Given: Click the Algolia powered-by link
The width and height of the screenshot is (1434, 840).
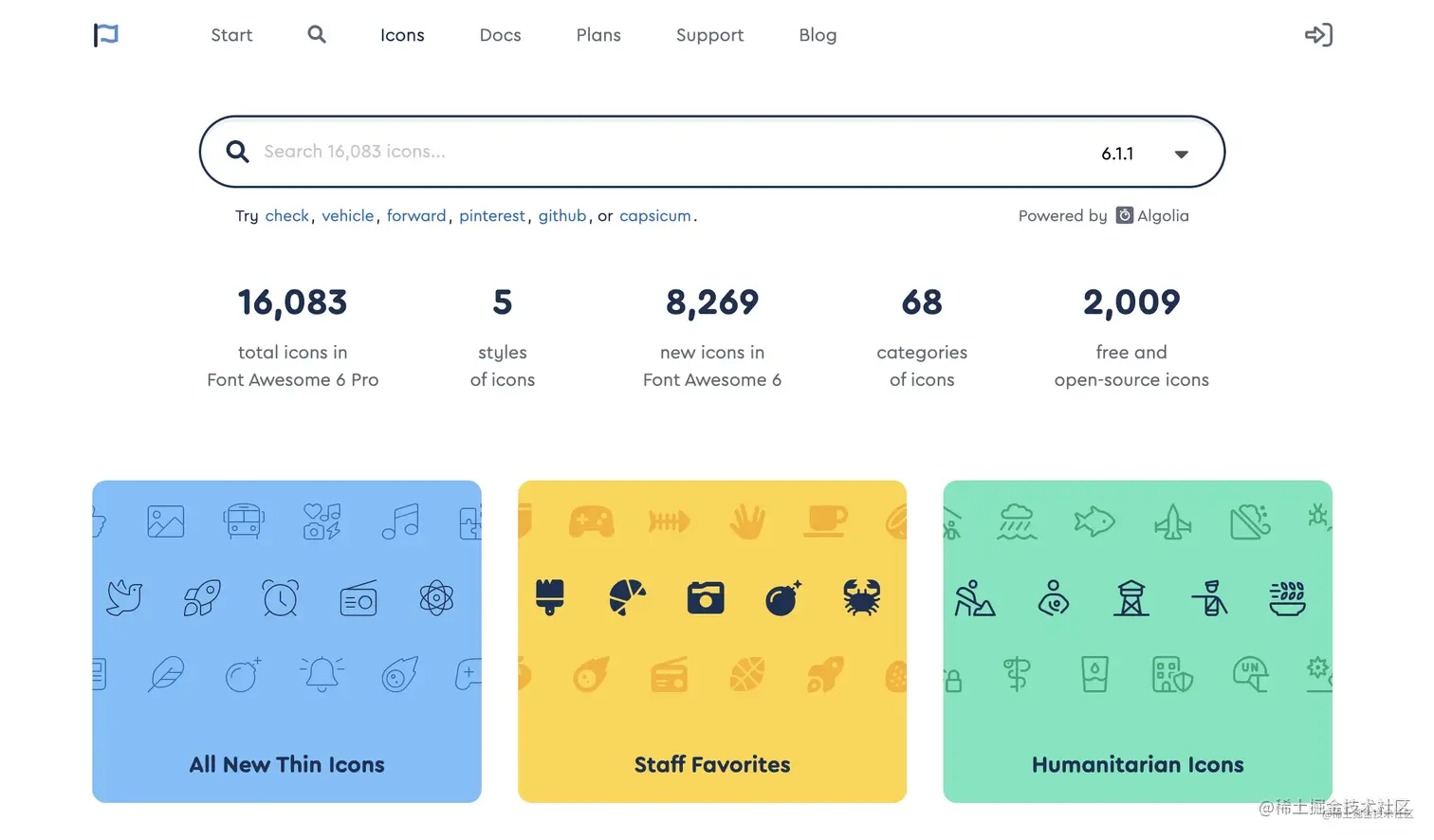Looking at the screenshot, I should [1152, 216].
